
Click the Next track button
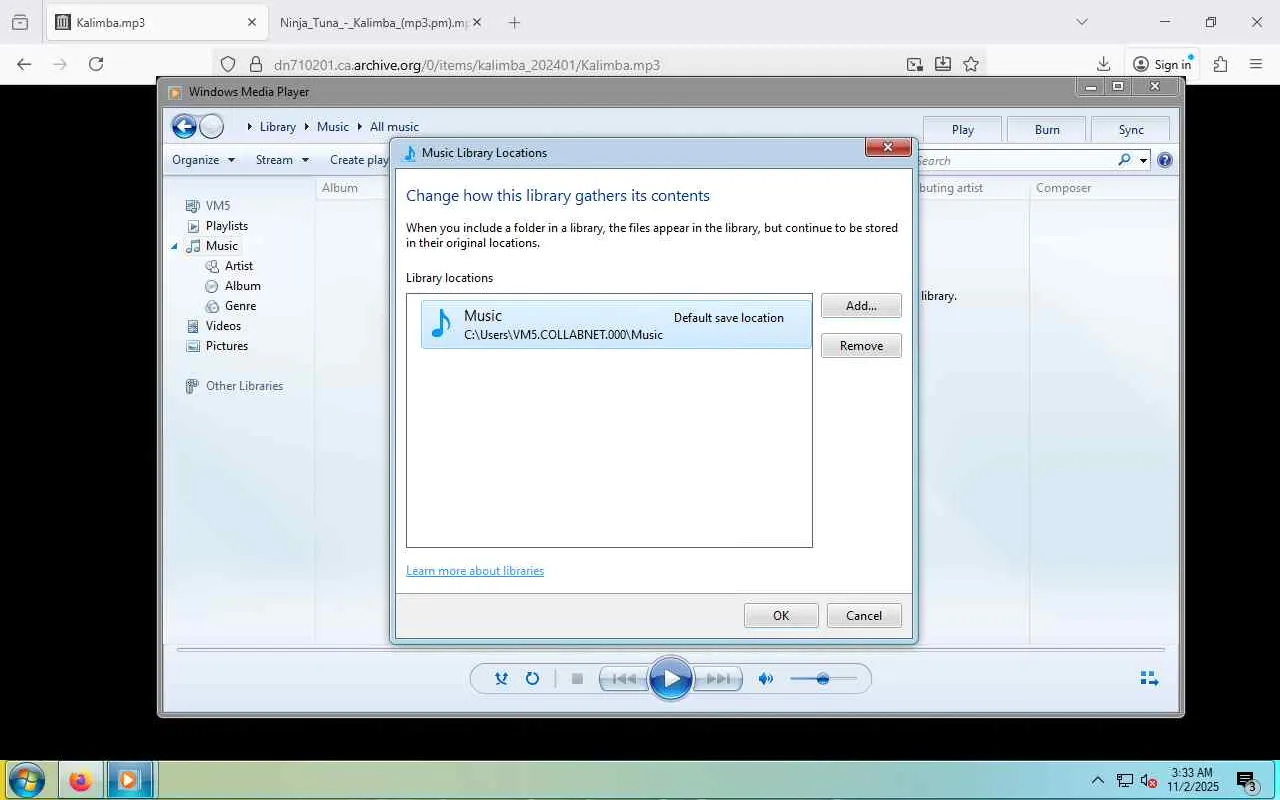coord(718,679)
